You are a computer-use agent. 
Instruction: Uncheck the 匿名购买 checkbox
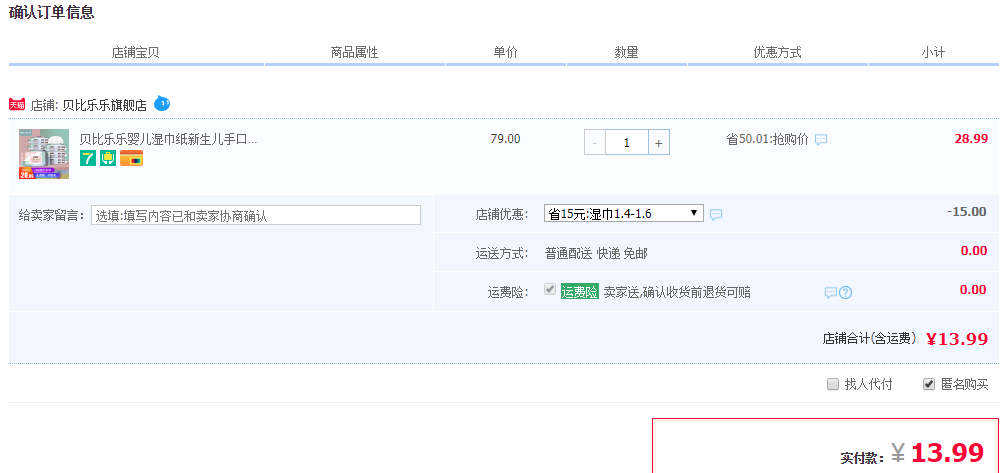[929, 384]
